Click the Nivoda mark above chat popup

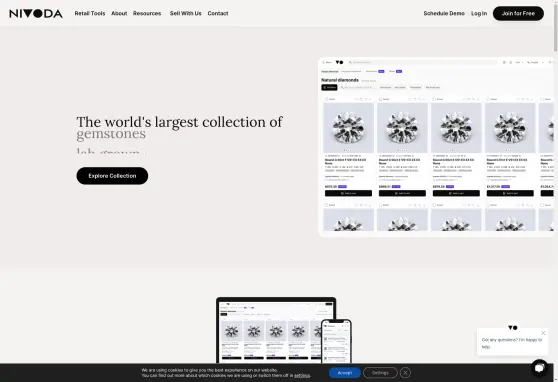pyautogui.click(x=513, y=328)
